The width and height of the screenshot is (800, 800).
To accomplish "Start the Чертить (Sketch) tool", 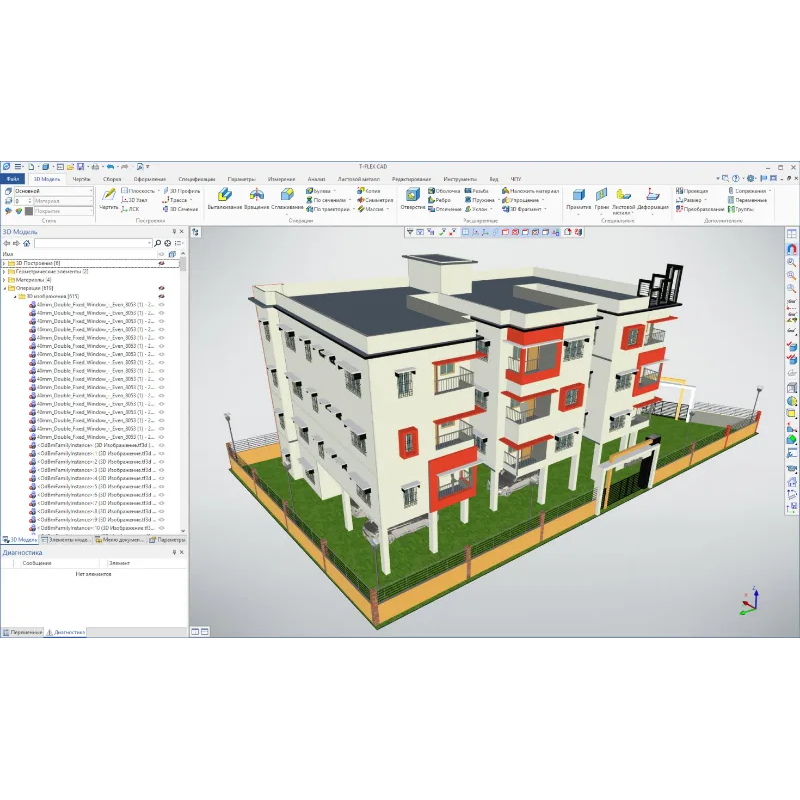I will [x=108, y=196].
